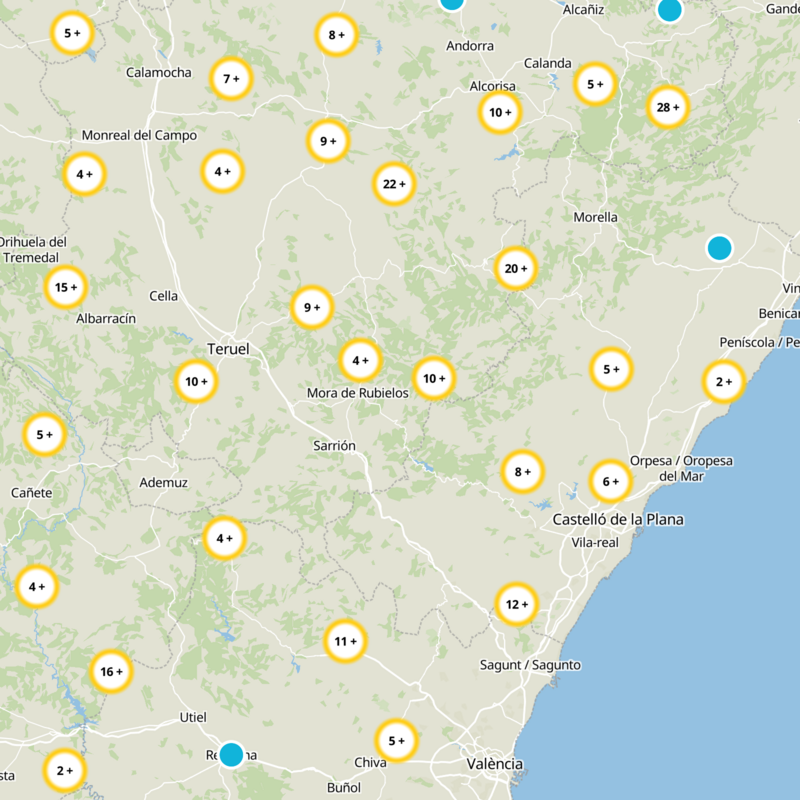Click the Morella town label
The height and width of the screenshot is (800, 800).
click(595, 217)
